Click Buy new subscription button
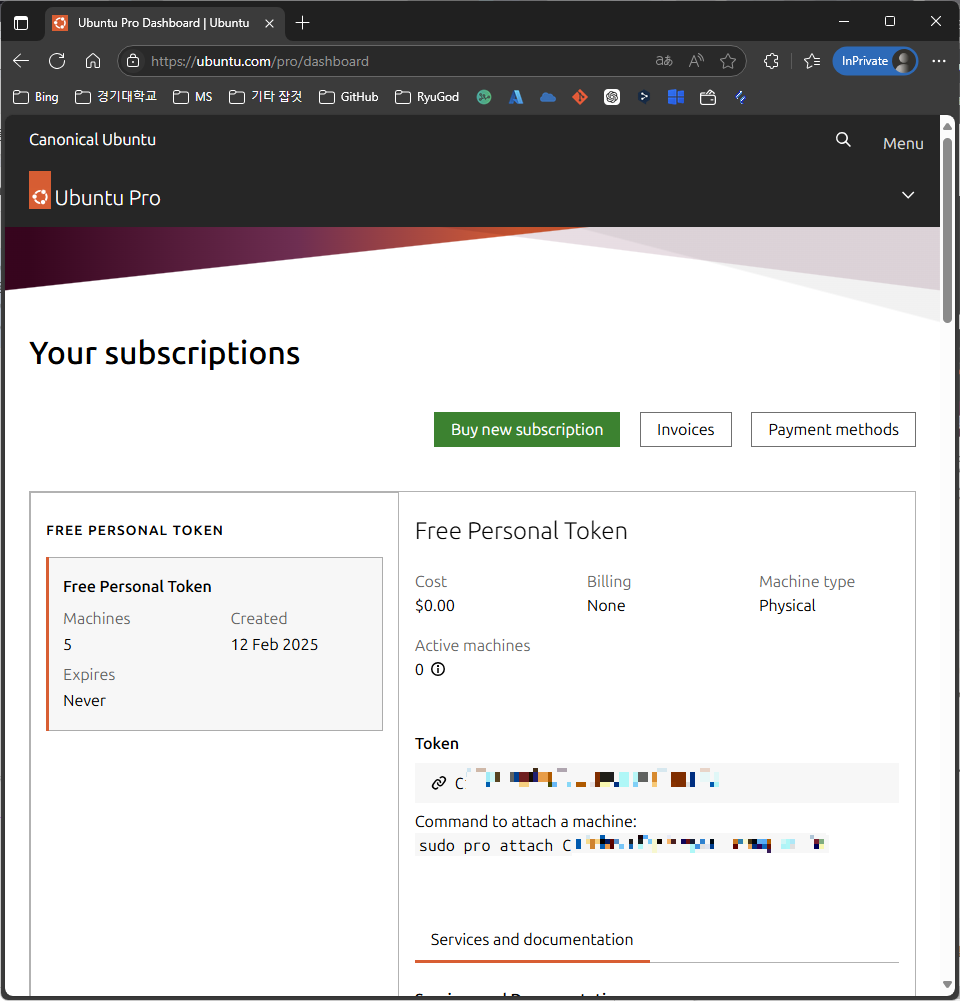The width and height of the screenshot is (960, 1001). (527, 430)
